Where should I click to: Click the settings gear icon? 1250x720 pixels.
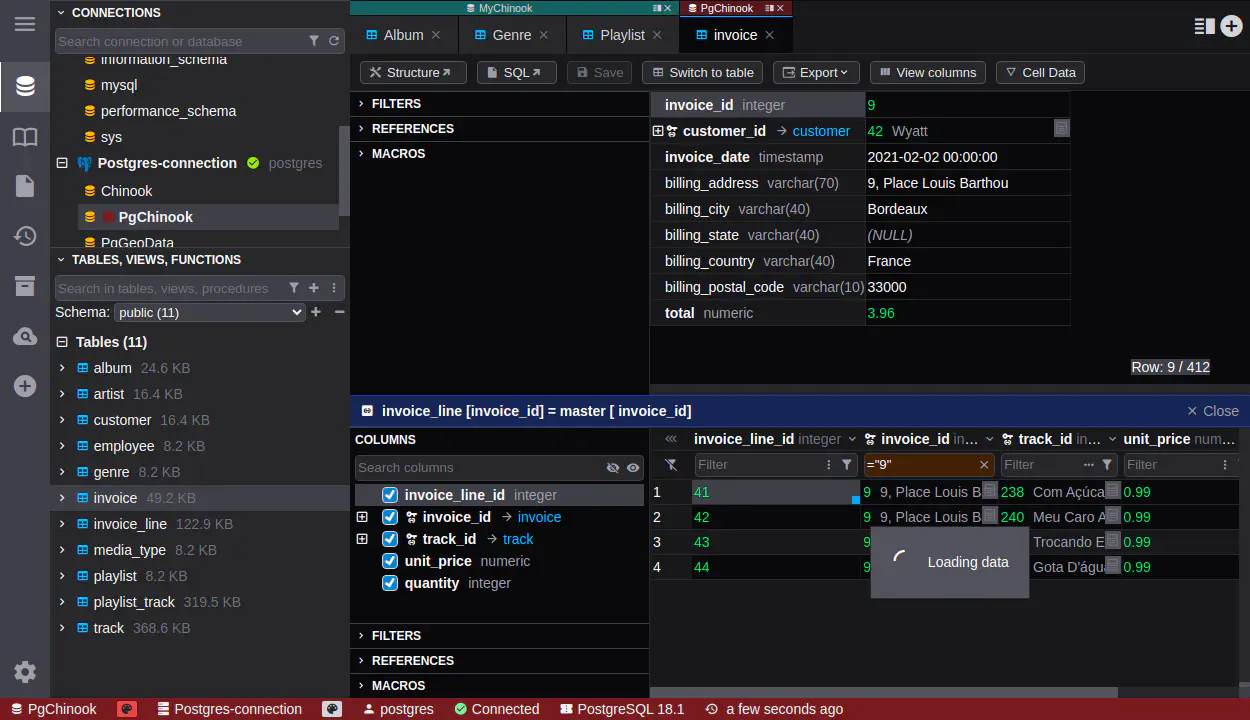click(x=25, y=672)
